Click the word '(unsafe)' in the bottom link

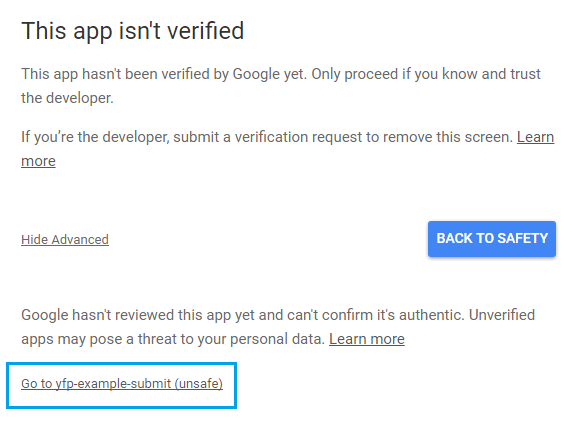[x=199, y=384]
